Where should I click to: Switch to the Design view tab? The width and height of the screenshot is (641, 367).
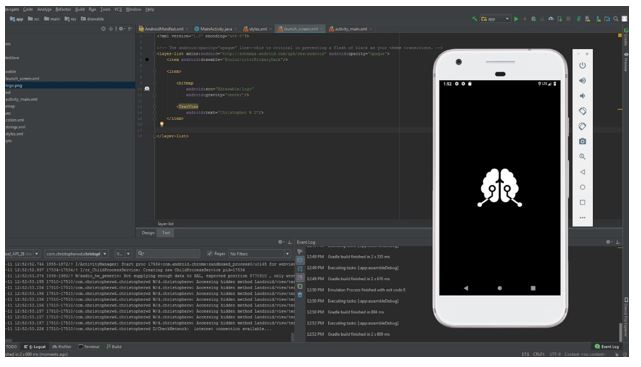[148, 233]
